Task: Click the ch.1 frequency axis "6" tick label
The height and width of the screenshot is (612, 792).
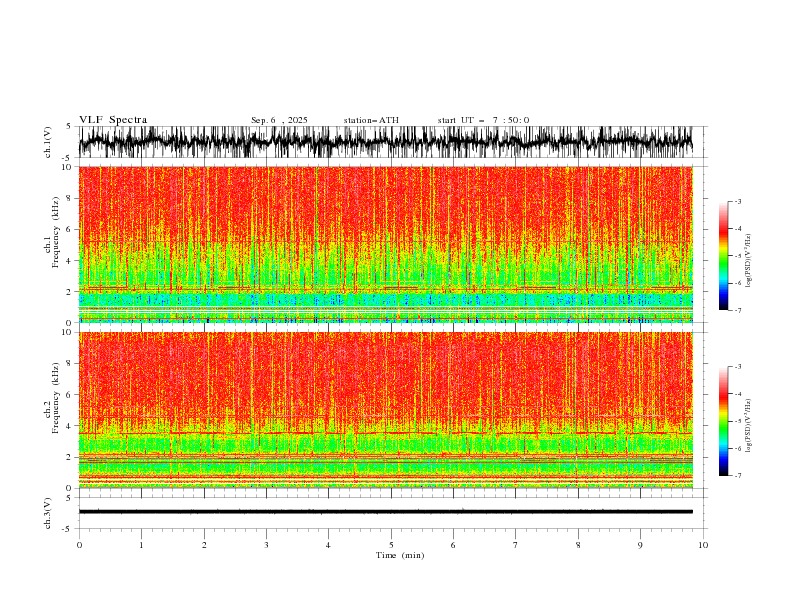Action: 70,229
